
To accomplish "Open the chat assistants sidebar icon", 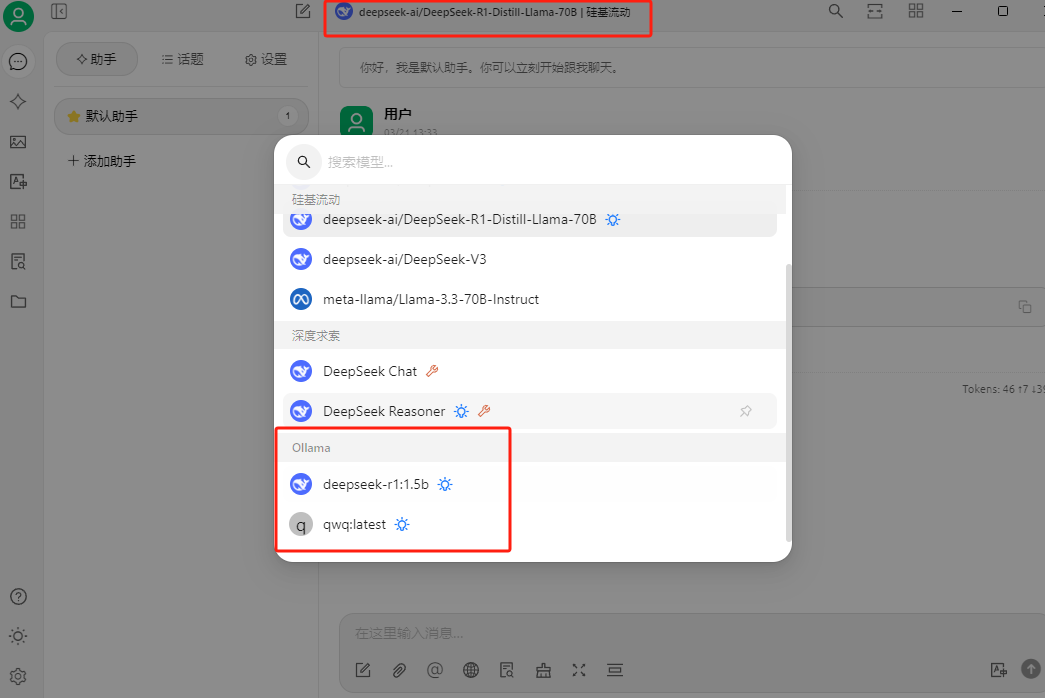I will point(19,62).
